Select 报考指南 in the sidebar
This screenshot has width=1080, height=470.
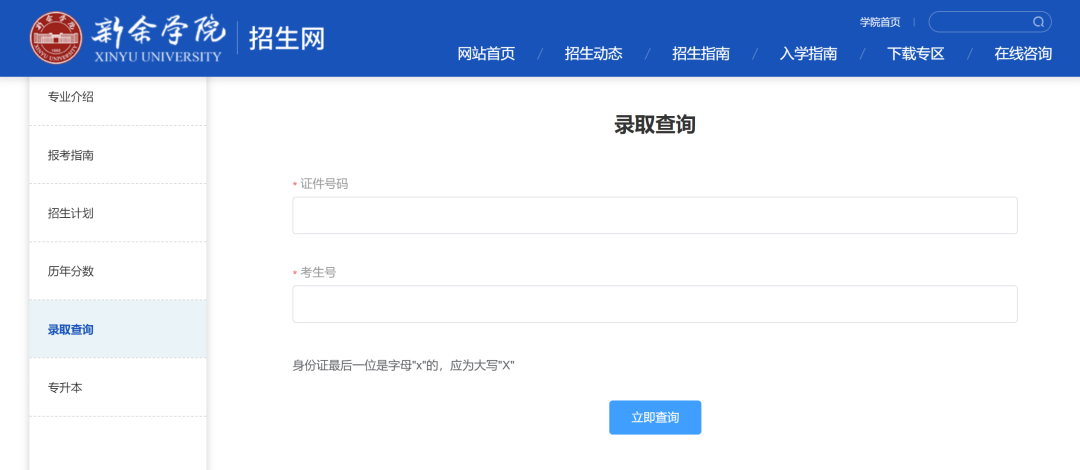pyautogui.click(x=118, y=155)
